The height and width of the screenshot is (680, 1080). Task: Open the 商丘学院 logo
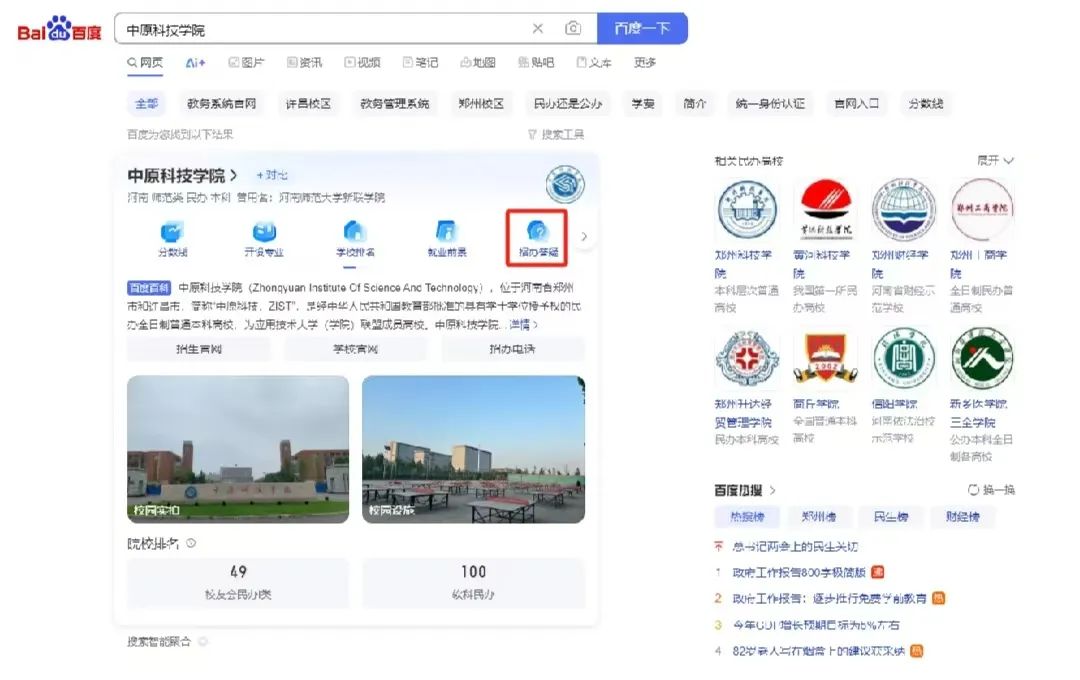point(825,358)
